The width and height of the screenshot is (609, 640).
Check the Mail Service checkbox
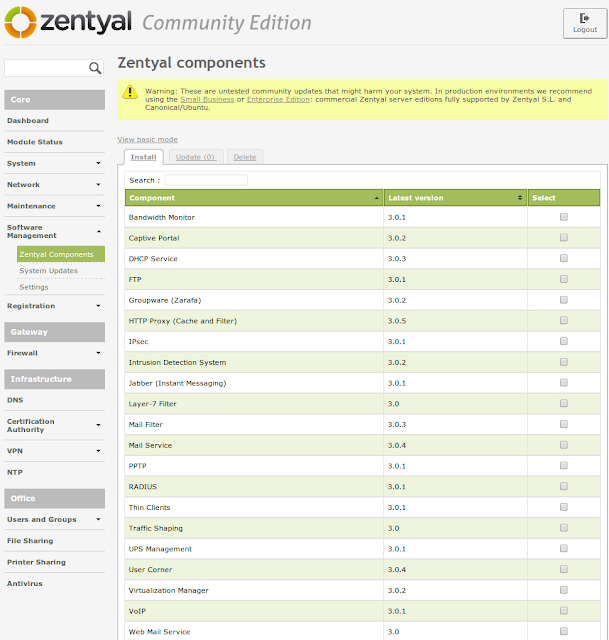pyautogui.click(x=564, y=445)
